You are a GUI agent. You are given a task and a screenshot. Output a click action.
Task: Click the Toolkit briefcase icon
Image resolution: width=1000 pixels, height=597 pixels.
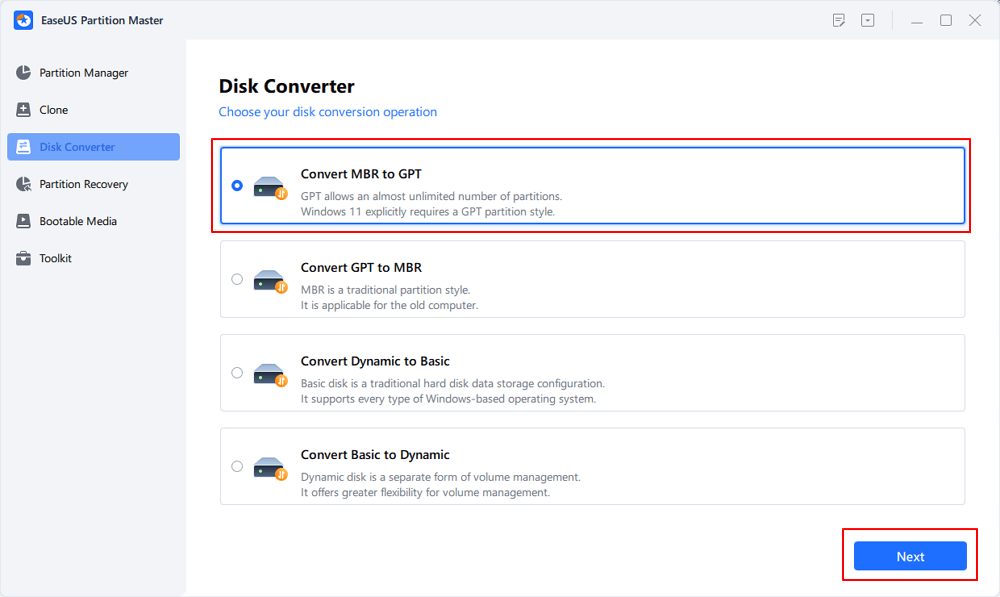pyautogui.click(x=23, y=258)
